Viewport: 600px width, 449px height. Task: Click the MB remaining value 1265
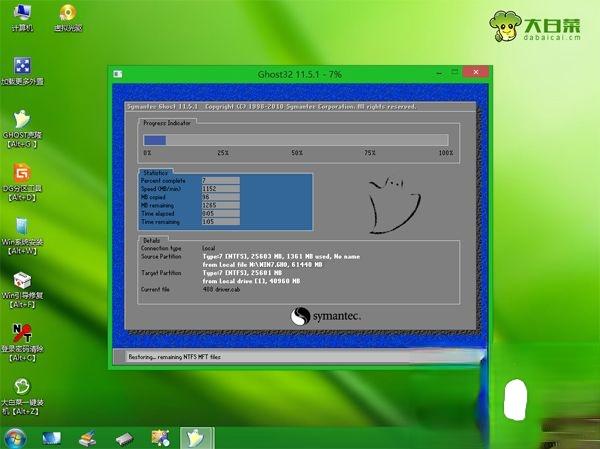pyautogui.click(x=221, y=205)
